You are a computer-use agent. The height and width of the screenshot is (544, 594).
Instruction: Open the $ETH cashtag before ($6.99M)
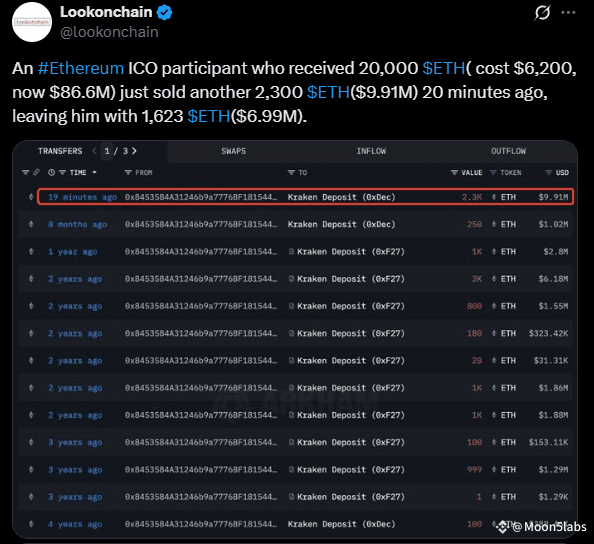point(209,116)
